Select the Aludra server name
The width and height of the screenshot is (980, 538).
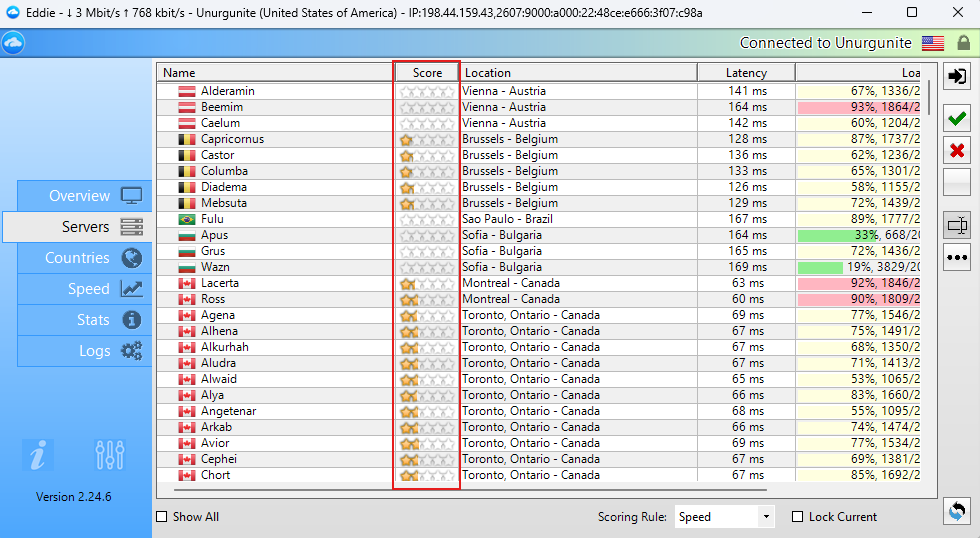(218, 363)
